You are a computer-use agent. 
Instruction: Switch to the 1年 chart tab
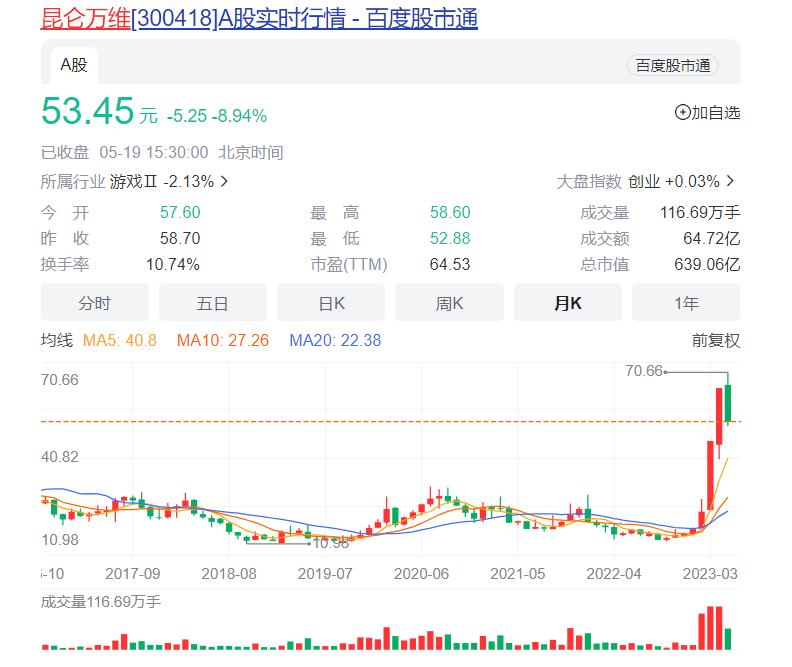686,303
